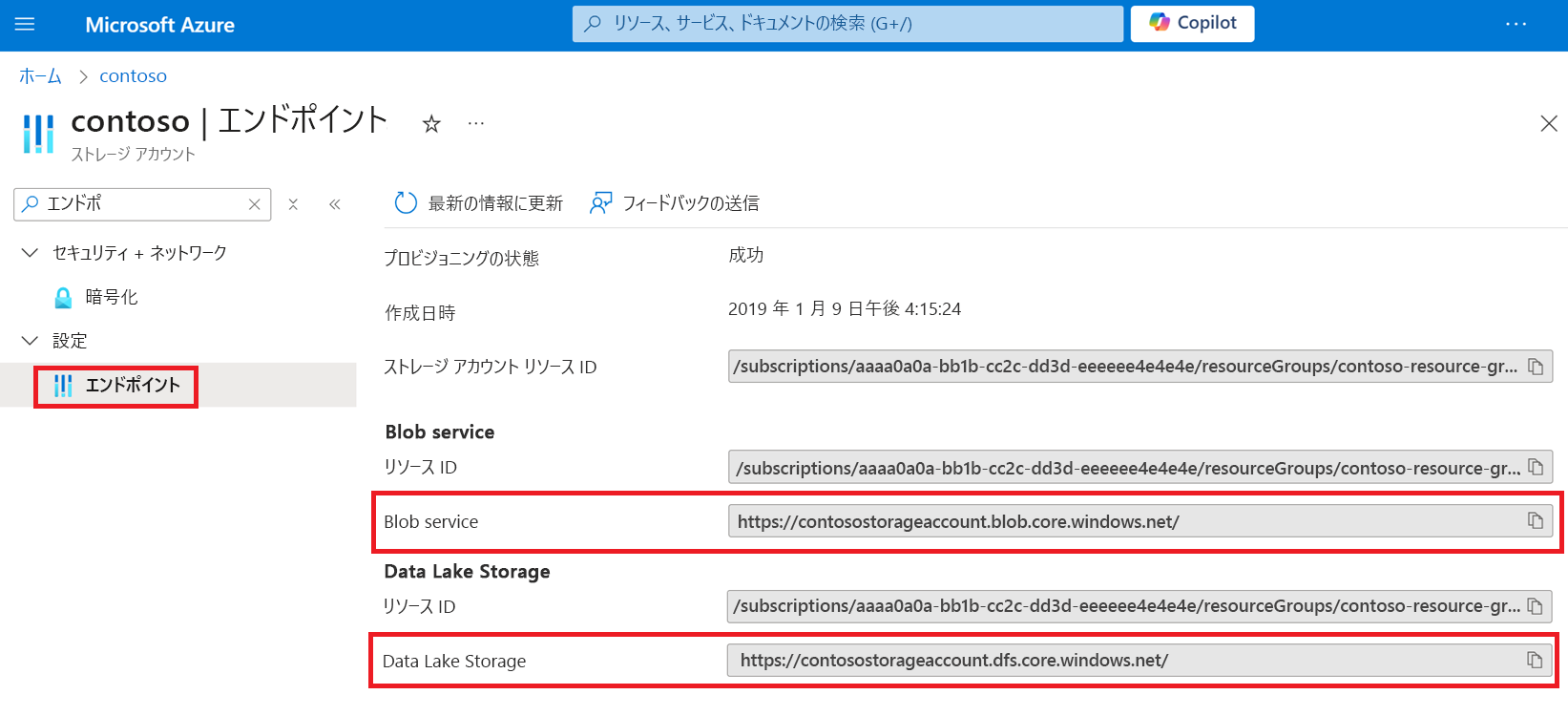Open the portal ... menu at top right
Screen dimensions: 1568x716
[x=1516, y=24]
